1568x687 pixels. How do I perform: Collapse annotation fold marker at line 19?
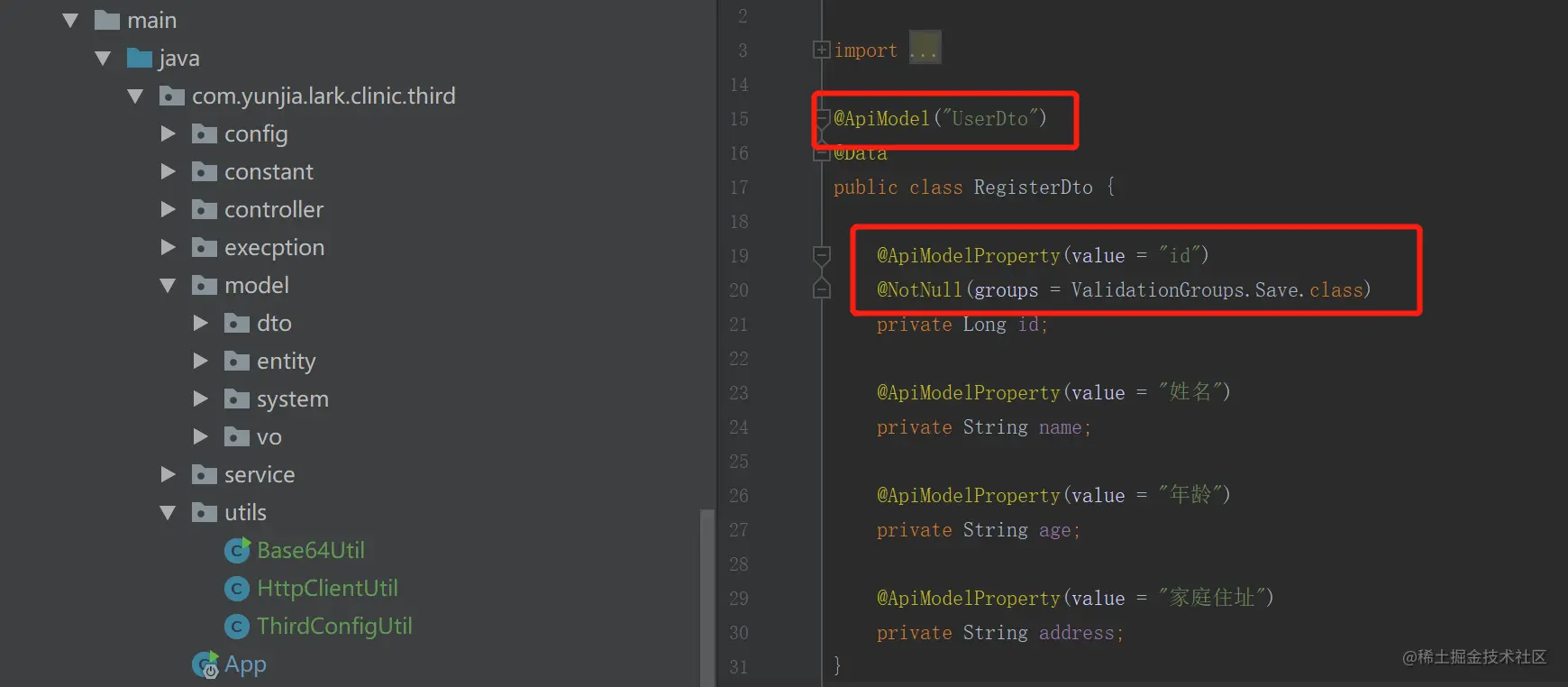[x=822, y=256]
